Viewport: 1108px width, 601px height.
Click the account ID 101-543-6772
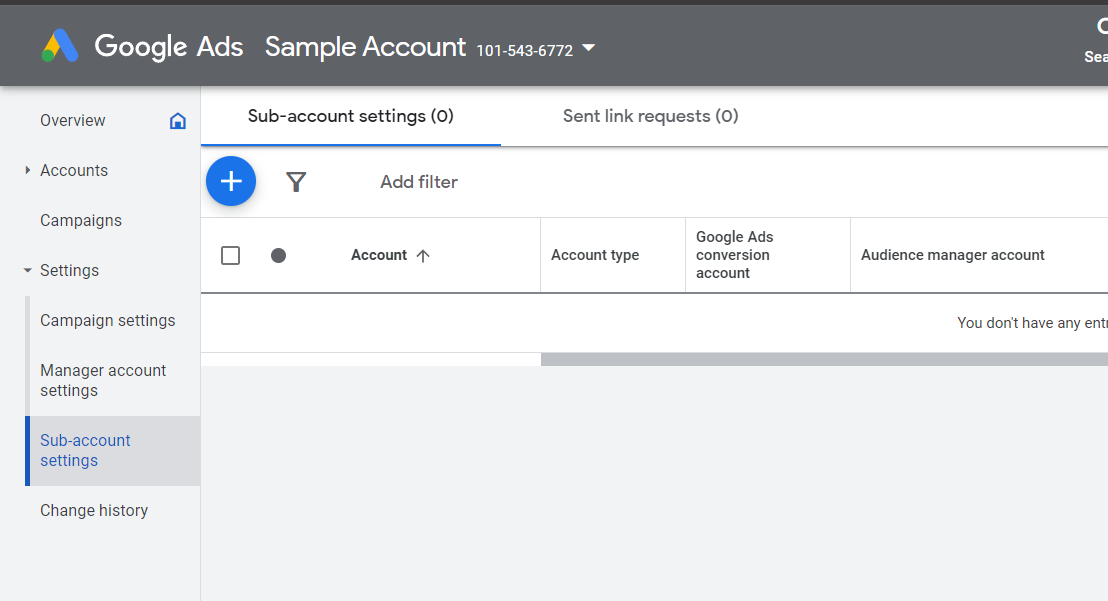(524, 51)
